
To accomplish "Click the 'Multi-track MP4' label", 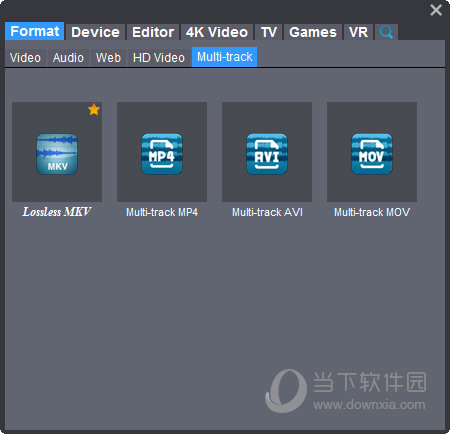I will tap(162, 212).
